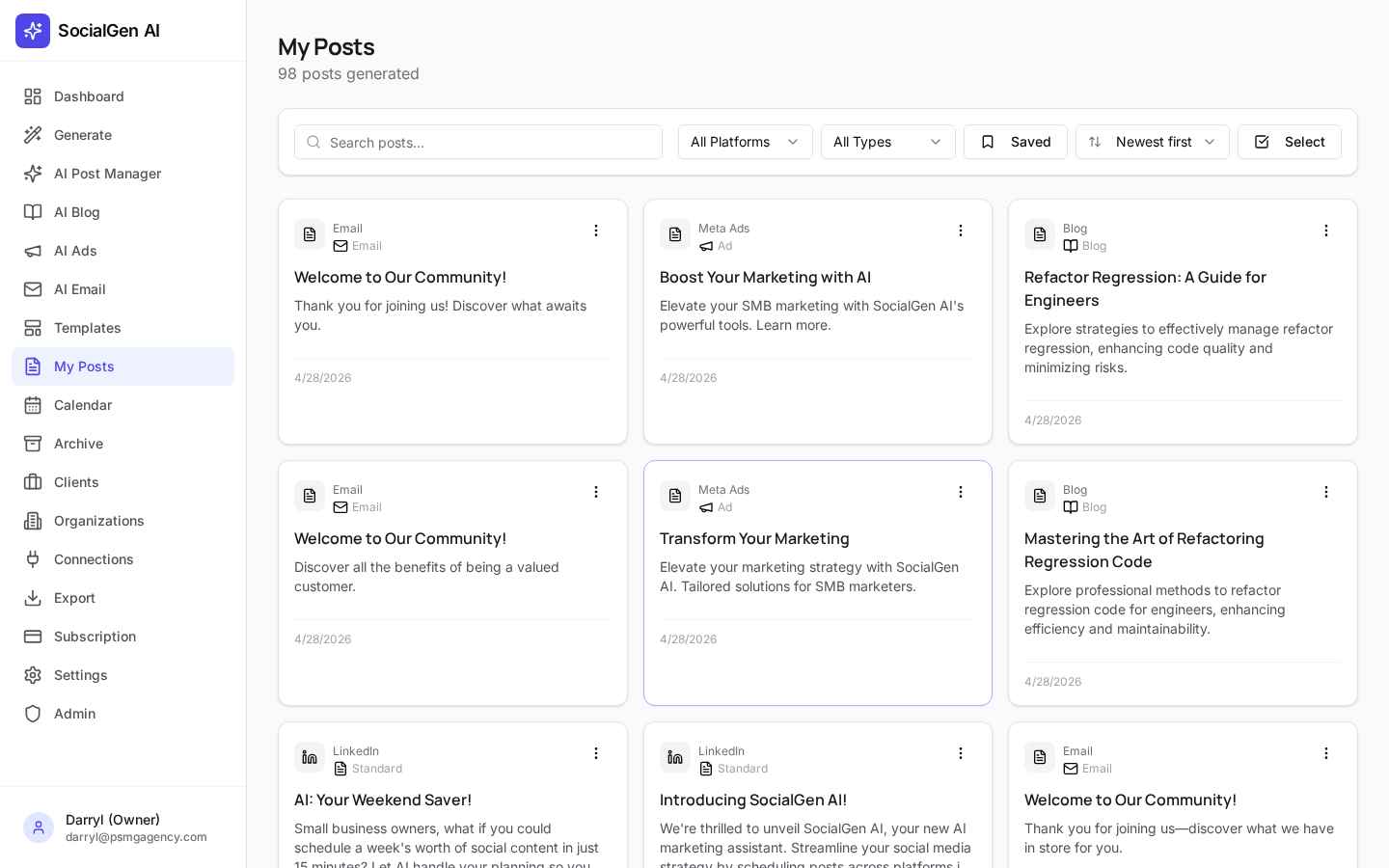Click document icon on Mastering Refactoring card

pos(1040,496)
